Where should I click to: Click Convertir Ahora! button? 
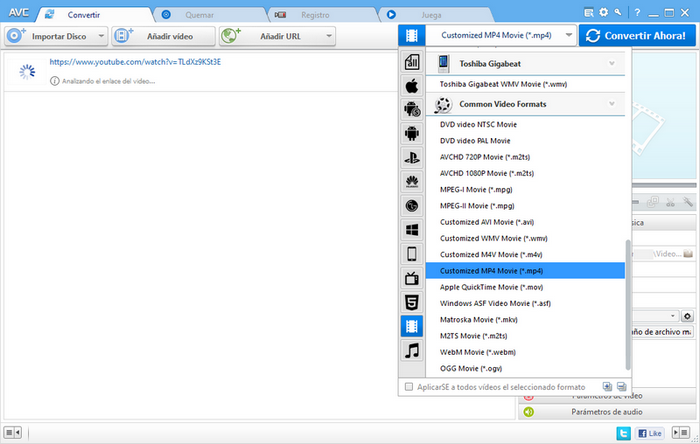click(x=637, y=35)
